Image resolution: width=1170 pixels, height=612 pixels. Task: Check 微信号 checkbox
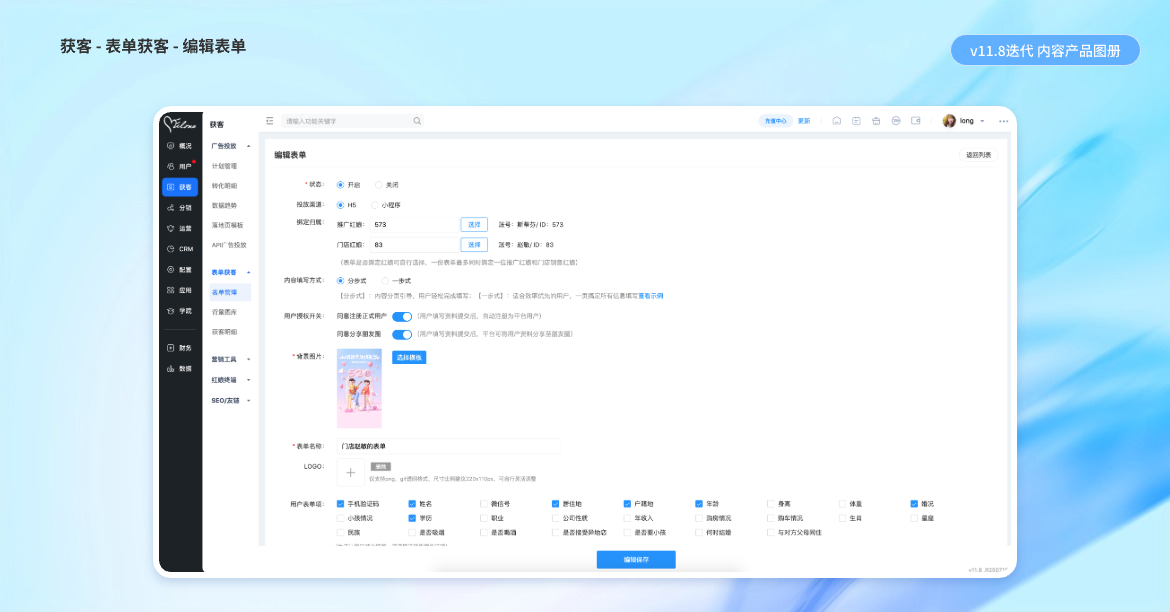(484, 504)
